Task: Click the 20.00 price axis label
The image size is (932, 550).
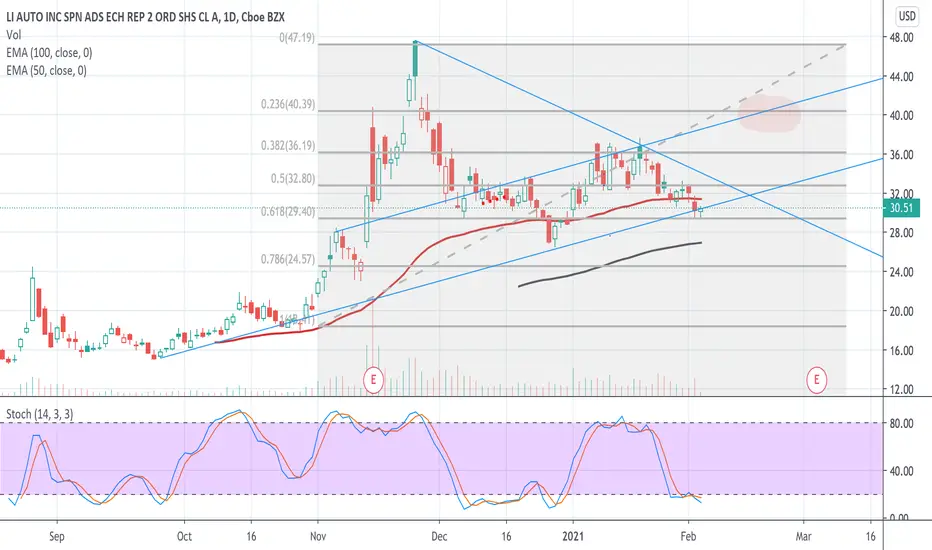Action: [x=901, y=311]
